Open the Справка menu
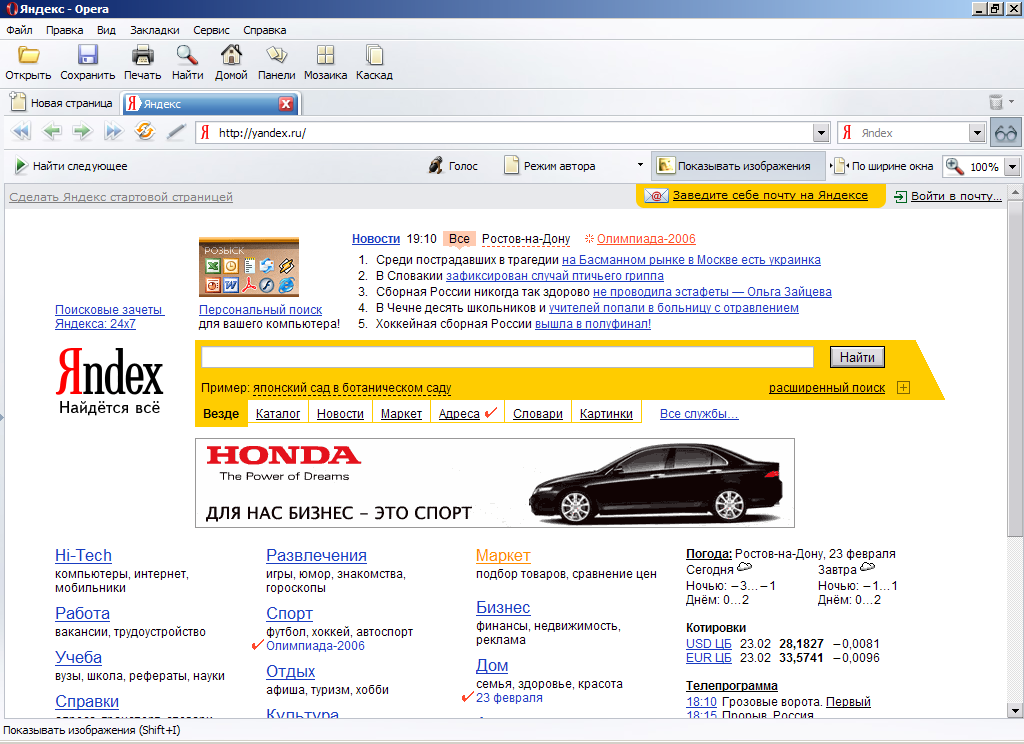The width and height of the screenshot is (1024, 744). 264,30
